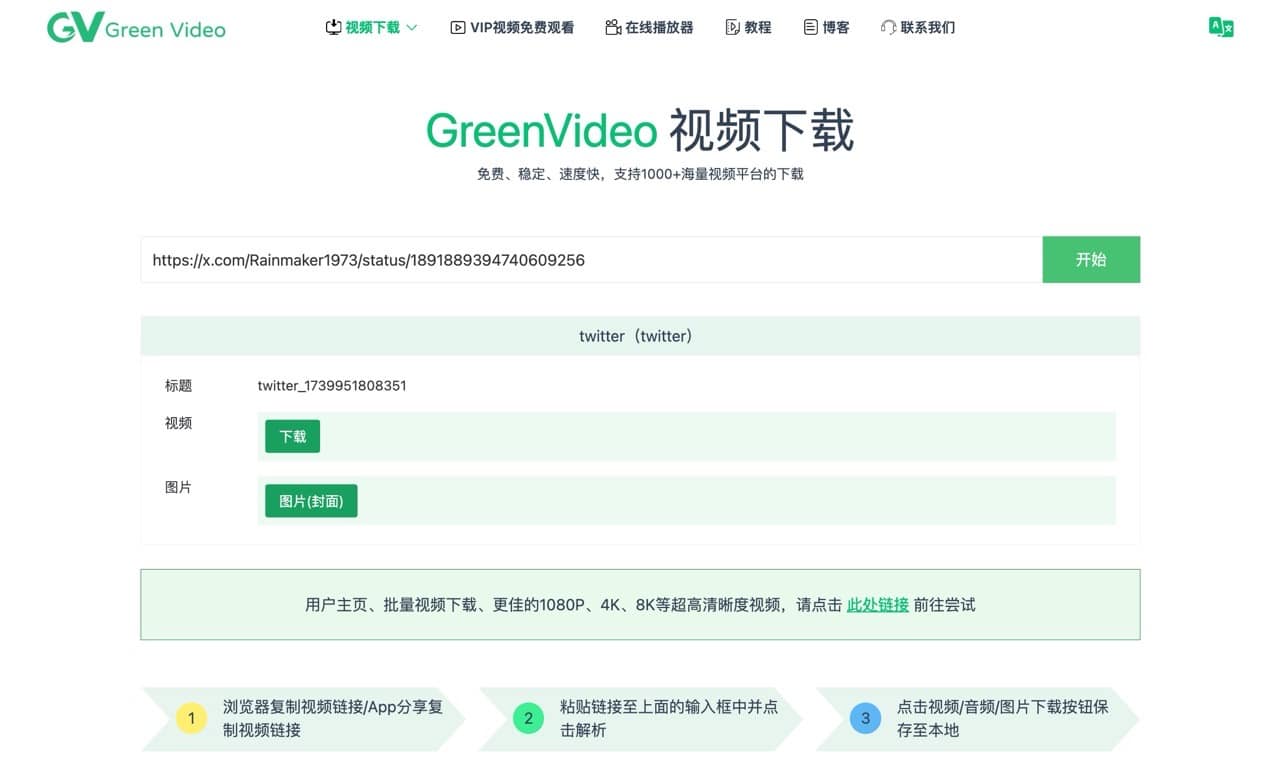Screen dimensions: 1280x782
Task: Click the 视频 row label
Action: pyautogui.click(x=178, y=423)
